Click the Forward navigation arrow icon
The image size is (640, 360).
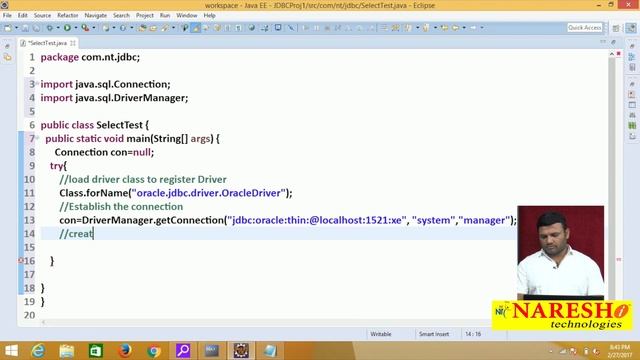(x=473, y=28)
